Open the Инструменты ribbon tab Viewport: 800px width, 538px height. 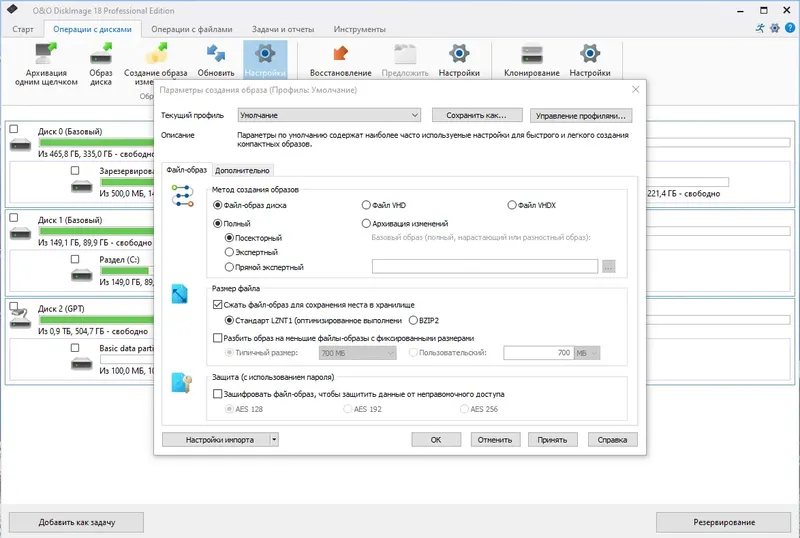pyautogui.click(x=360, y=29)
